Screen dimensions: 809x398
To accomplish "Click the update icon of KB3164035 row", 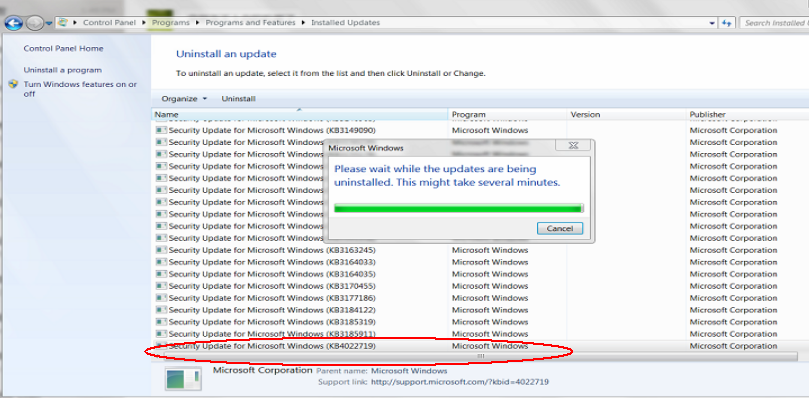I will click(x=161, y=274).
